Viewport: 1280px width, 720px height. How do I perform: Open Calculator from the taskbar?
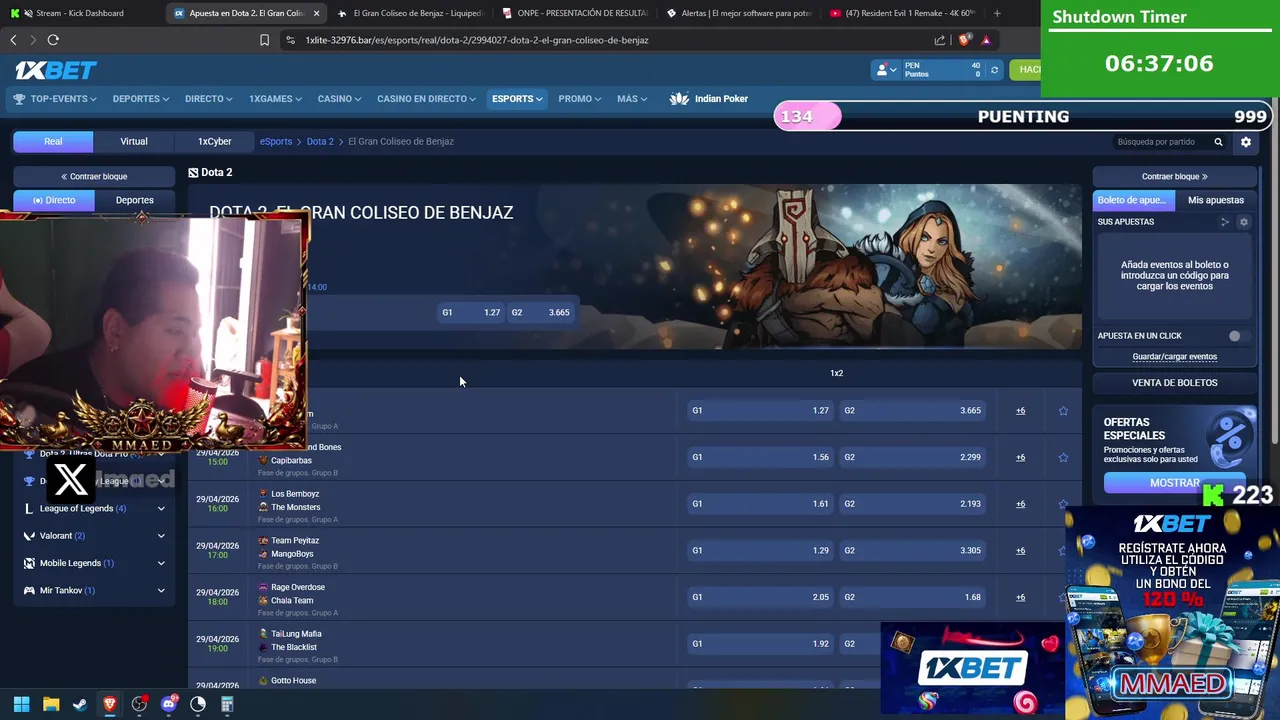click(x=227, y=704)
